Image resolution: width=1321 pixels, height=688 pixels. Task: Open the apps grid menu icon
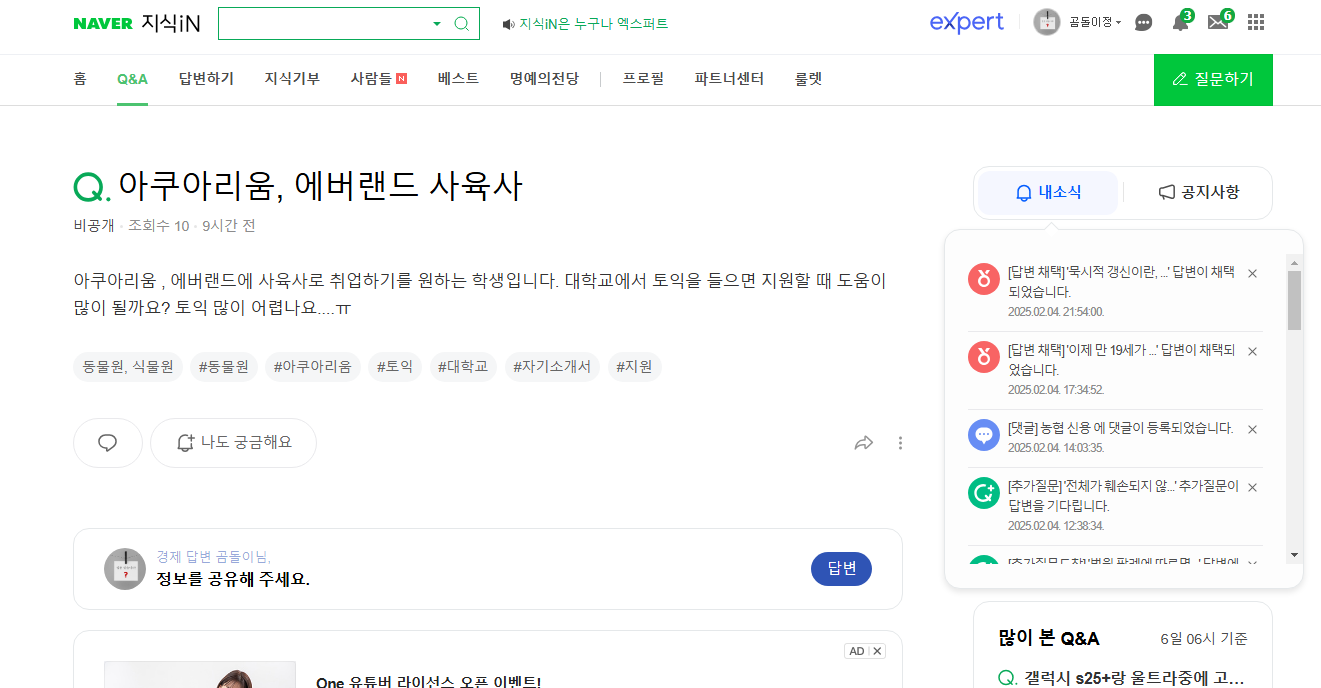click(x=1256, y=22)
